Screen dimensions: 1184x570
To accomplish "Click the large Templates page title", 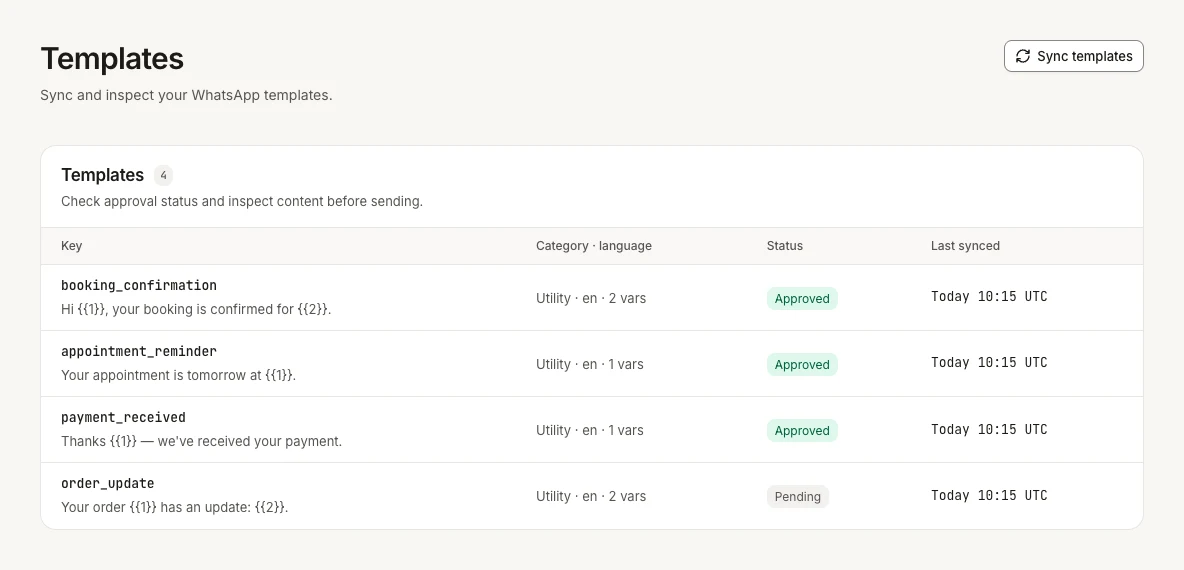I will [112, 59].
